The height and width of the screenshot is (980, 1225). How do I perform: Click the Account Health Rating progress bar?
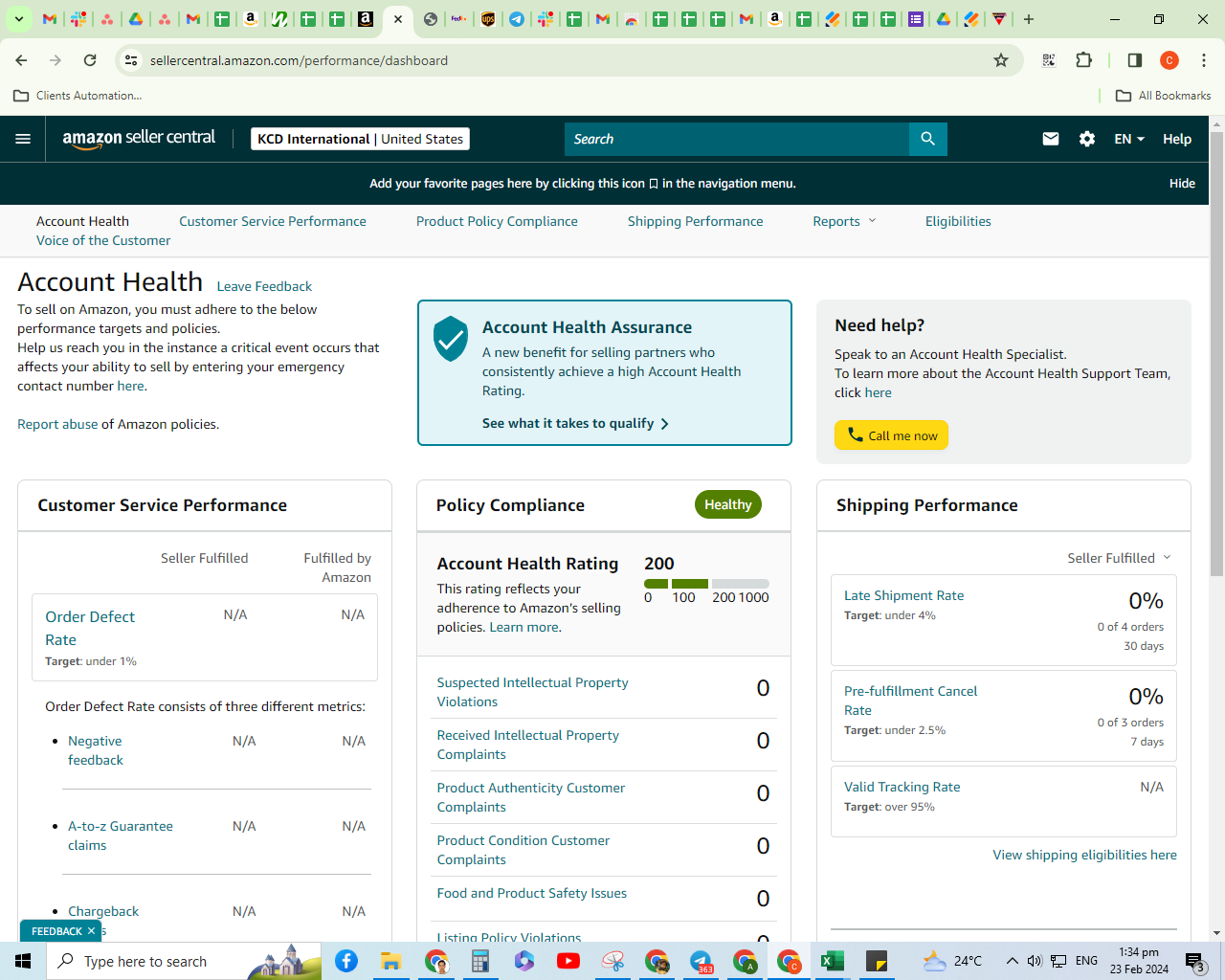(706, 584)
